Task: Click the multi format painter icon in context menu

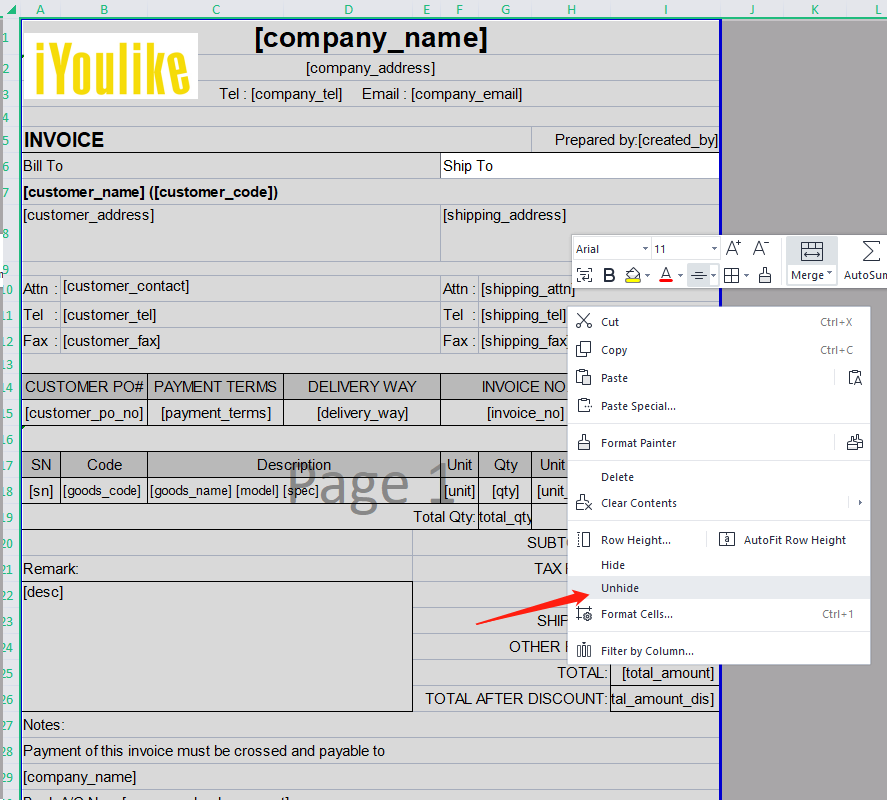Action: 854,442
